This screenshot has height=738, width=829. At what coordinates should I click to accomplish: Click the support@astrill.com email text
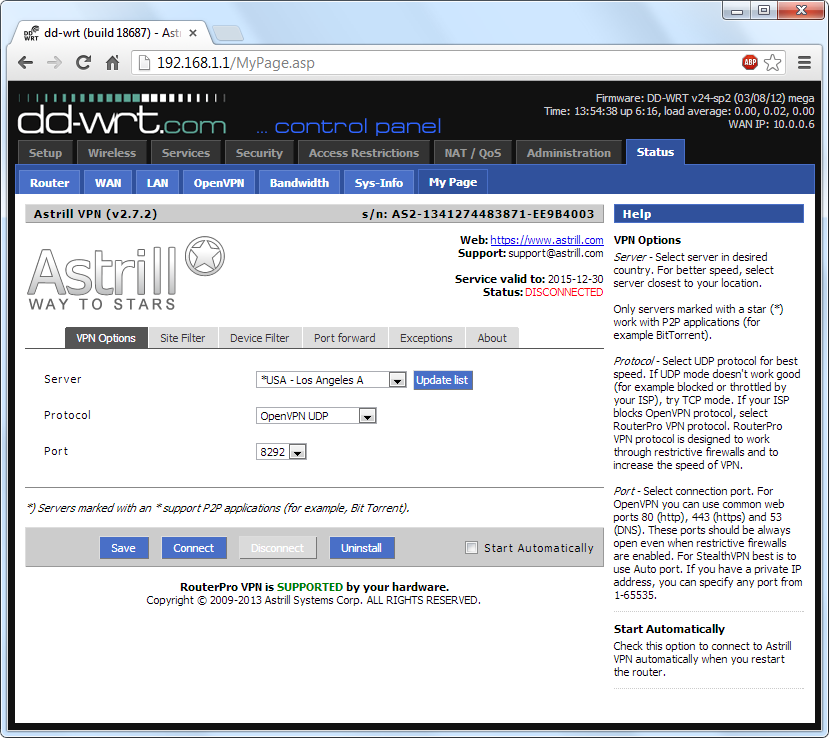pyautogui.click(x=556, y=253)
